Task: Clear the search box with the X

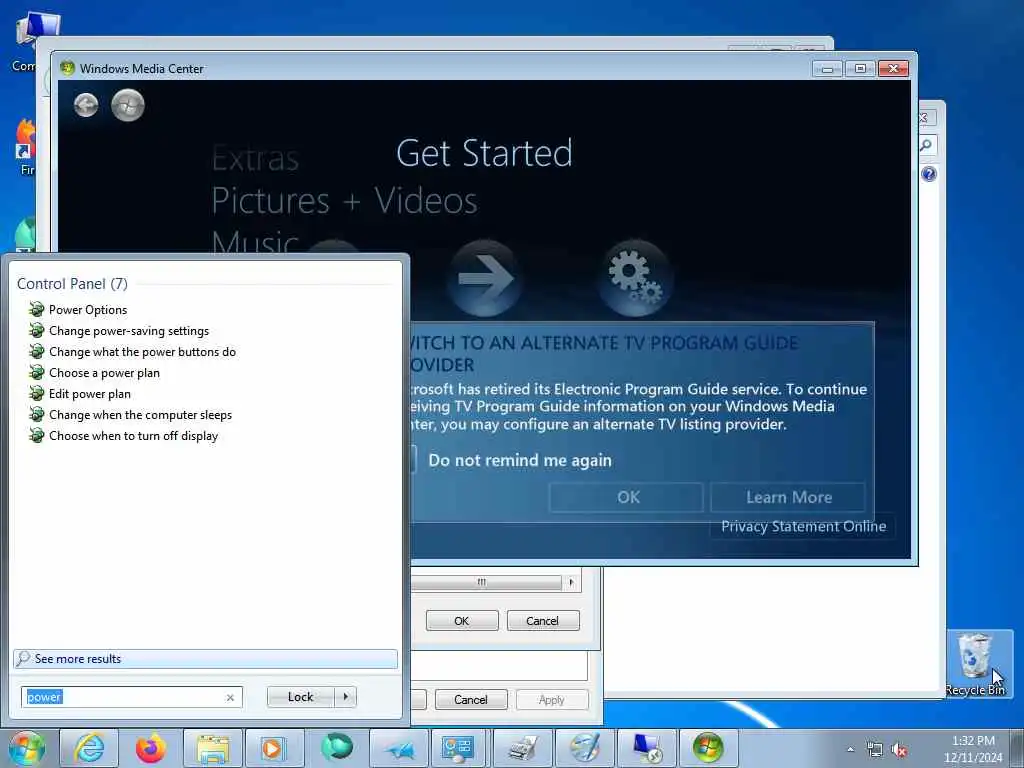Action: coord(230,697)
